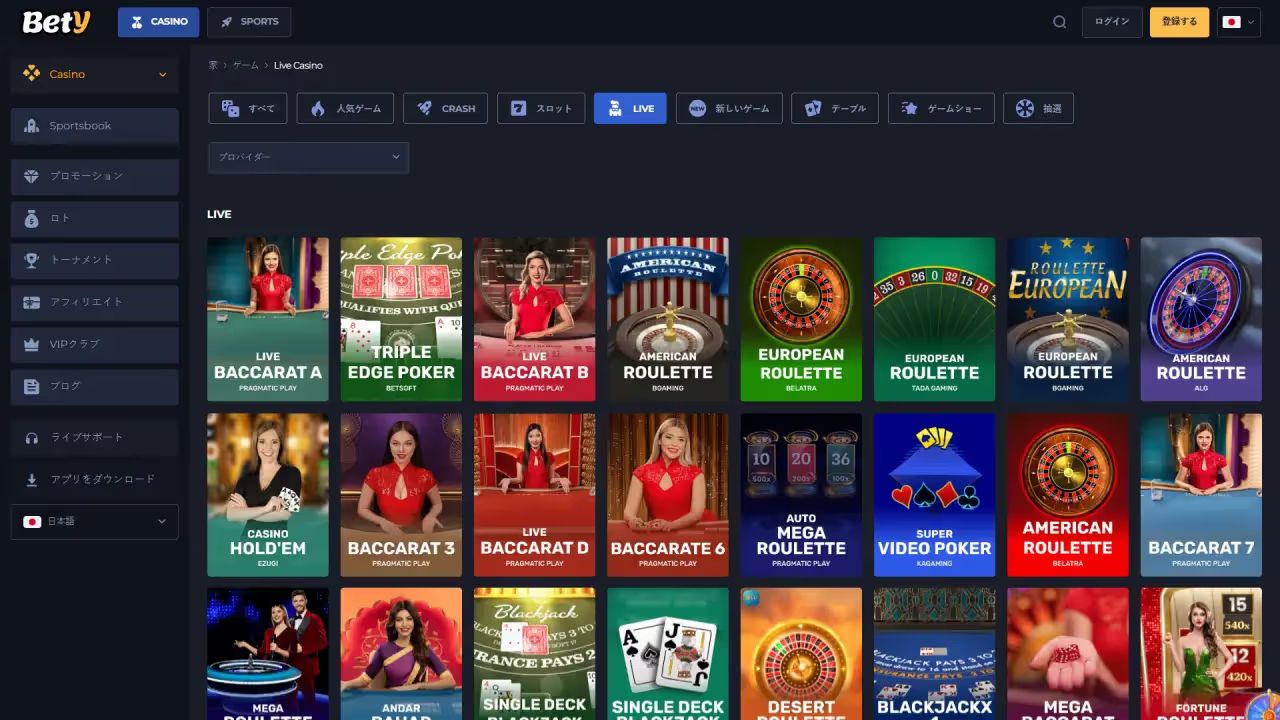The image size is (1280, 720).
Task: Open the Triple Edge Poker game thumbnail
Action: 401,319
